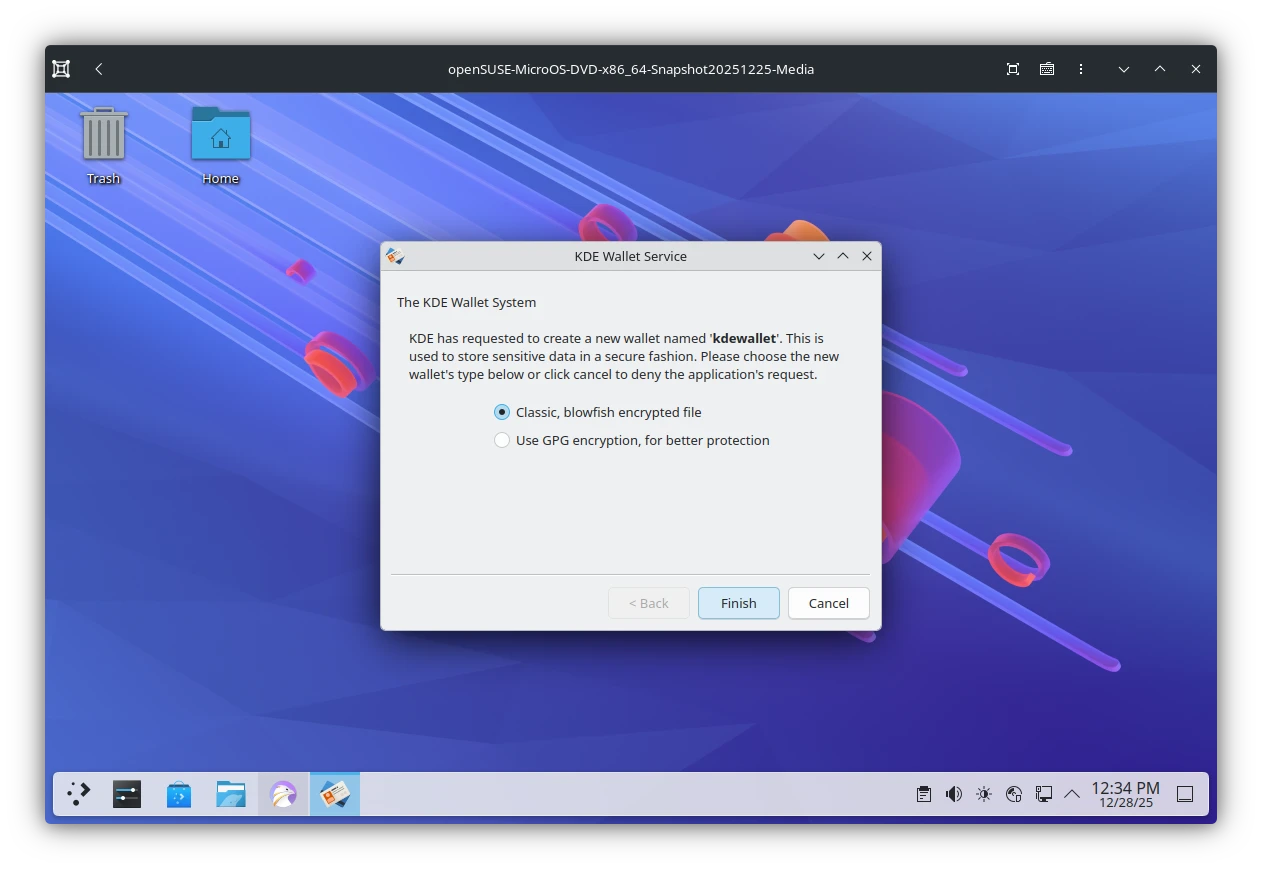The image size is (1262, 869).
Task: Click the back arrow in the title bar
Action: pos(98,69)
